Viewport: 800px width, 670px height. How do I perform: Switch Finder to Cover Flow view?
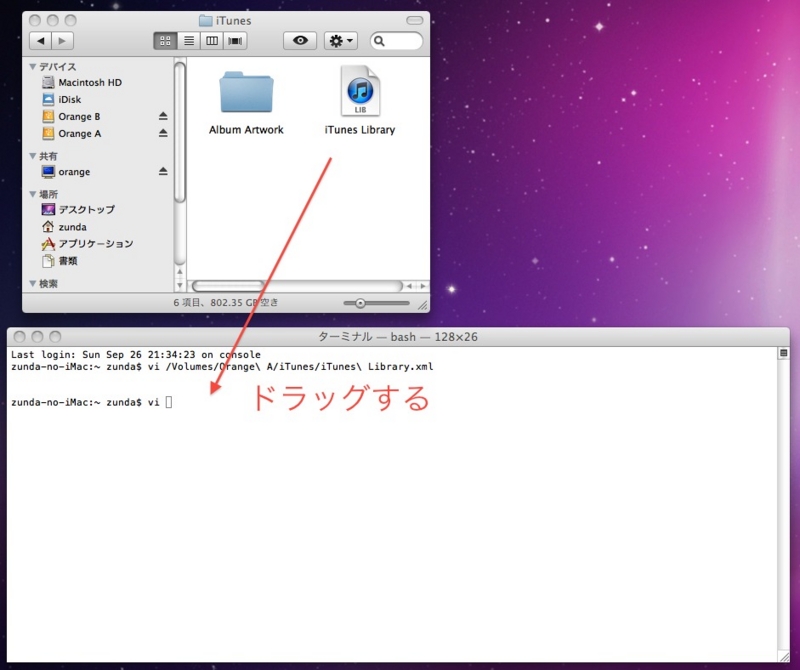click(x=235, y=41)
